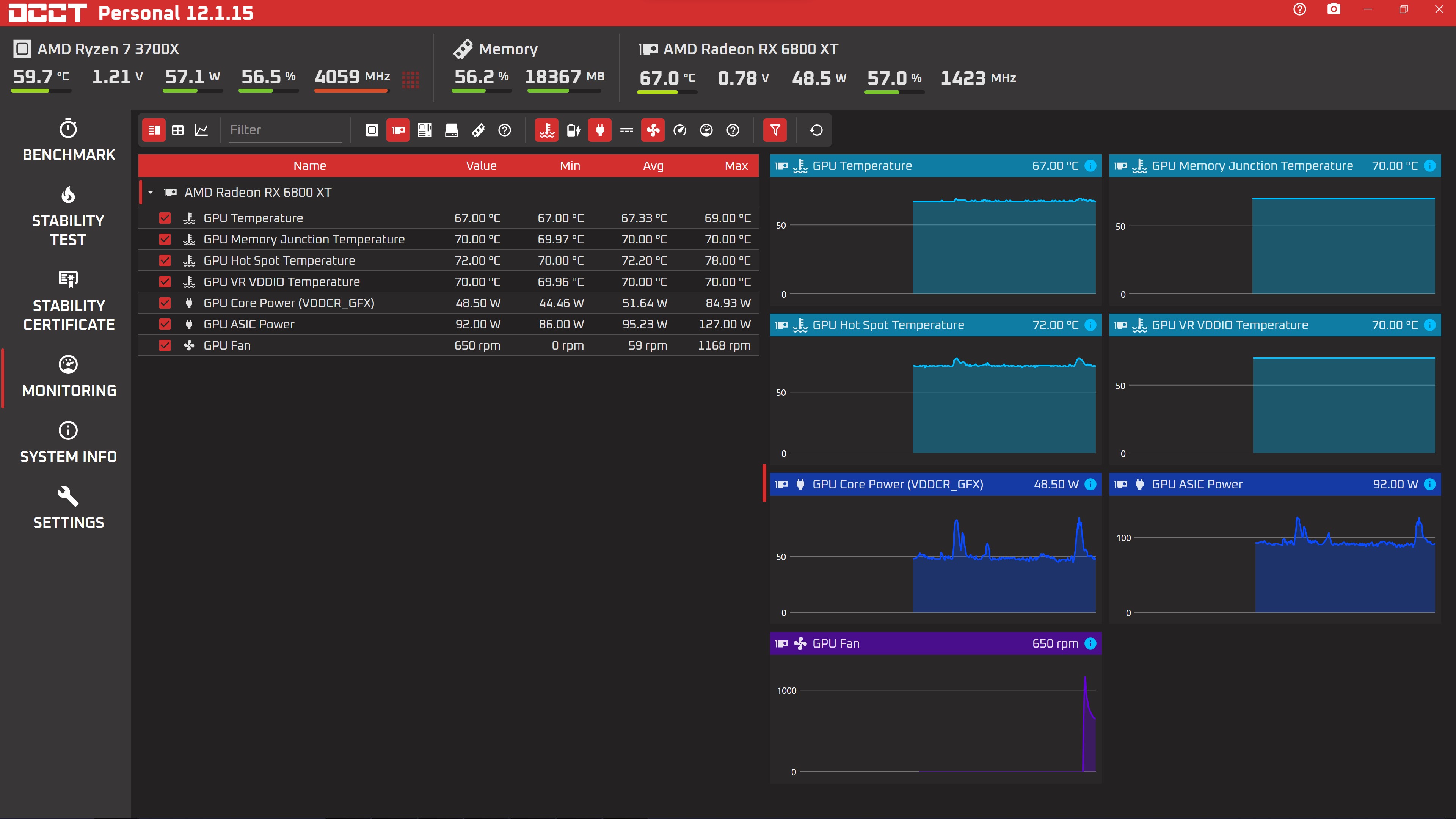Screen dimensions: 1456x819
Task: Click the 78.00 °C hot spot max value
Action: [728, 260]
